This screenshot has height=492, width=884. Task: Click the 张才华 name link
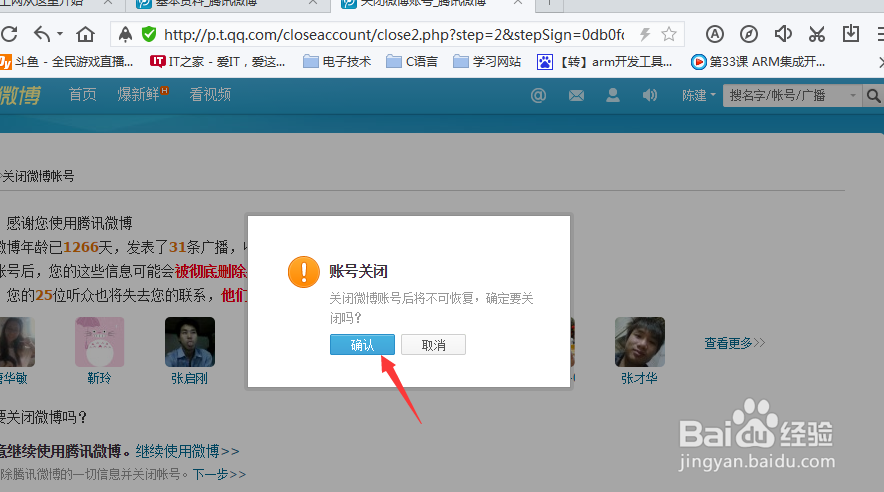(639, 378)
